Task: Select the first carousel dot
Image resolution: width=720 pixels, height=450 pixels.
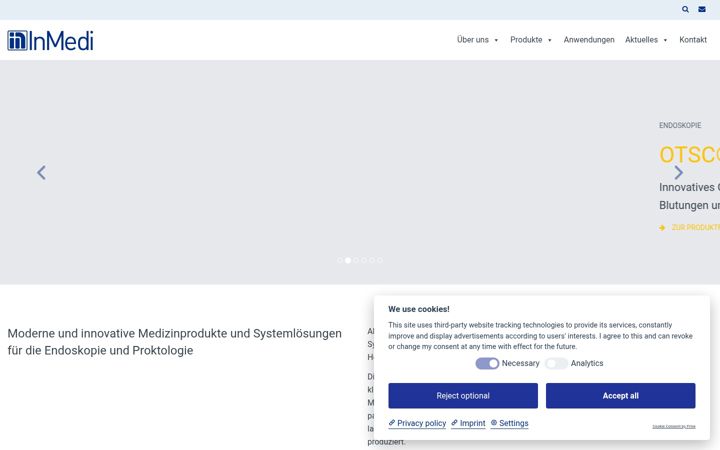Action: pyautogui.click(x=340, y=260)
